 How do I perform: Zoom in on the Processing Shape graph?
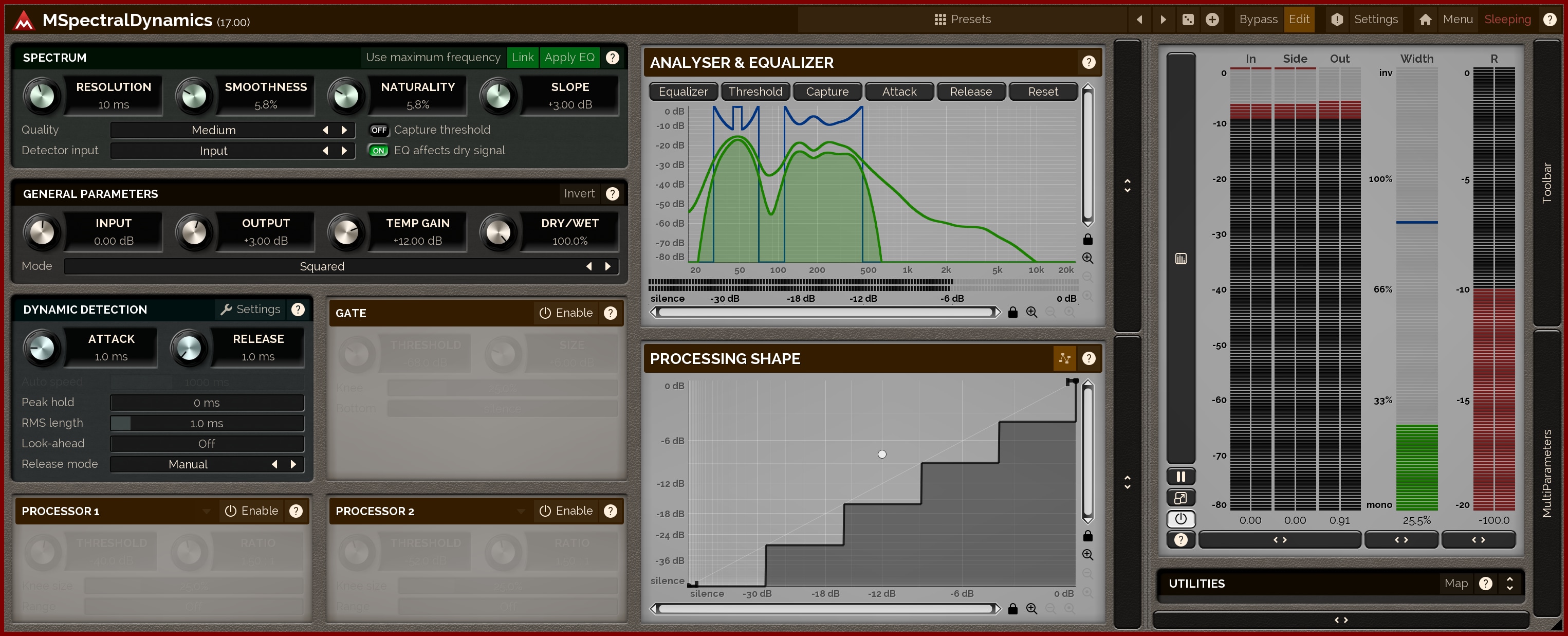pos(1088,554)
